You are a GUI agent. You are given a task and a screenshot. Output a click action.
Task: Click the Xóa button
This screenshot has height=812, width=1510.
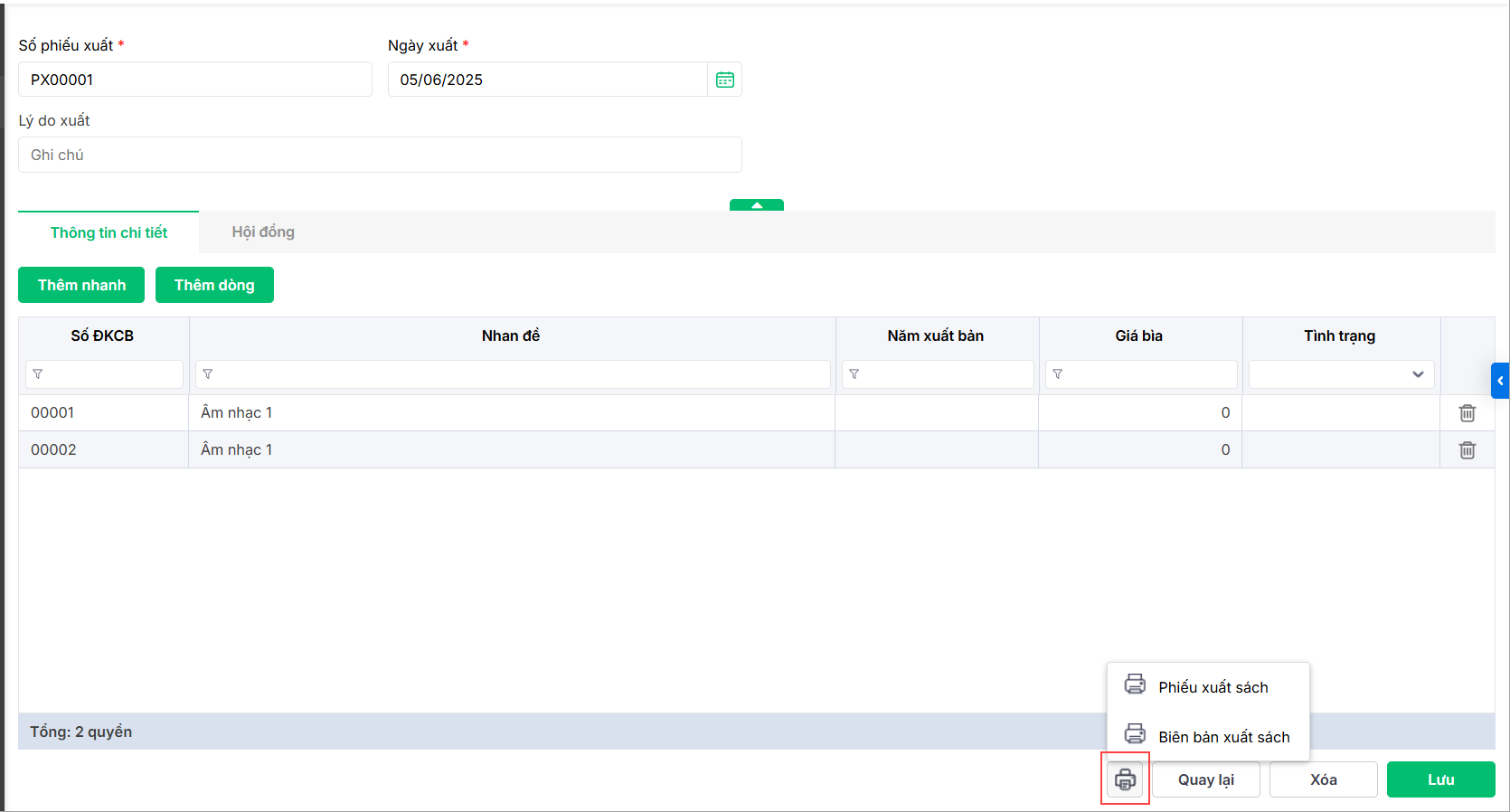pos(1324,779)
